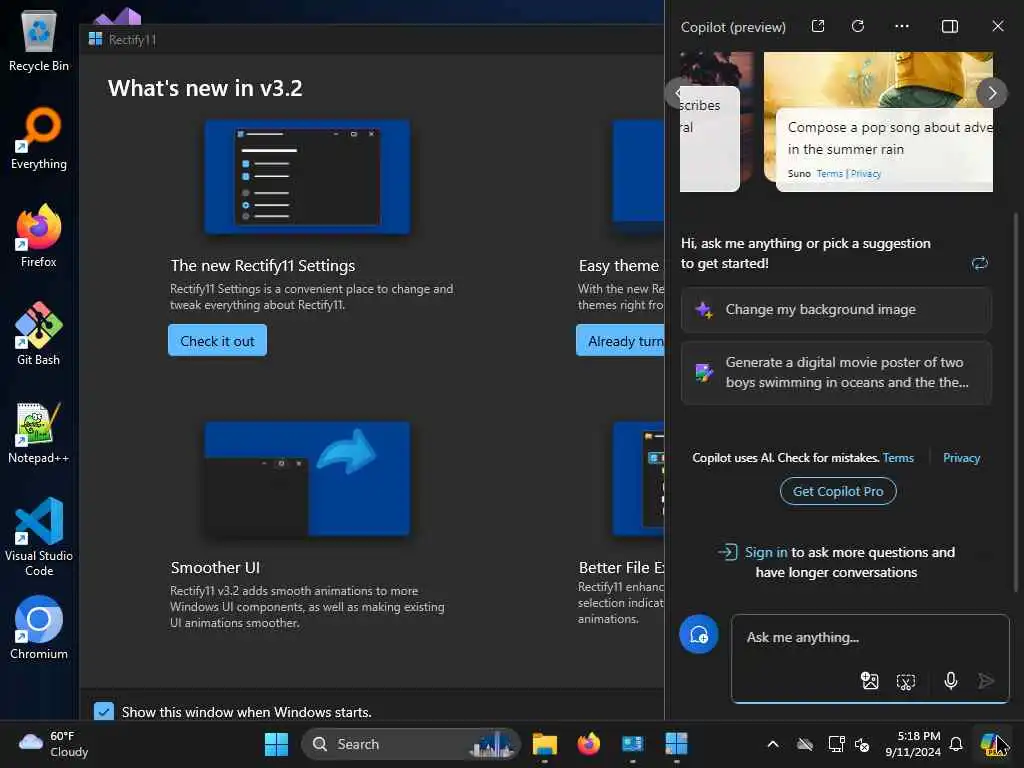
Task: Uncheck Show this window when Windows starts
Action: pyautogui.click(x=104, y=712)
